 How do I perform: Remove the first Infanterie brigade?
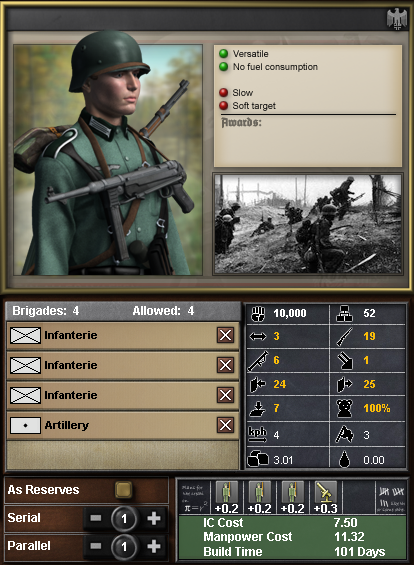(225, 335)
